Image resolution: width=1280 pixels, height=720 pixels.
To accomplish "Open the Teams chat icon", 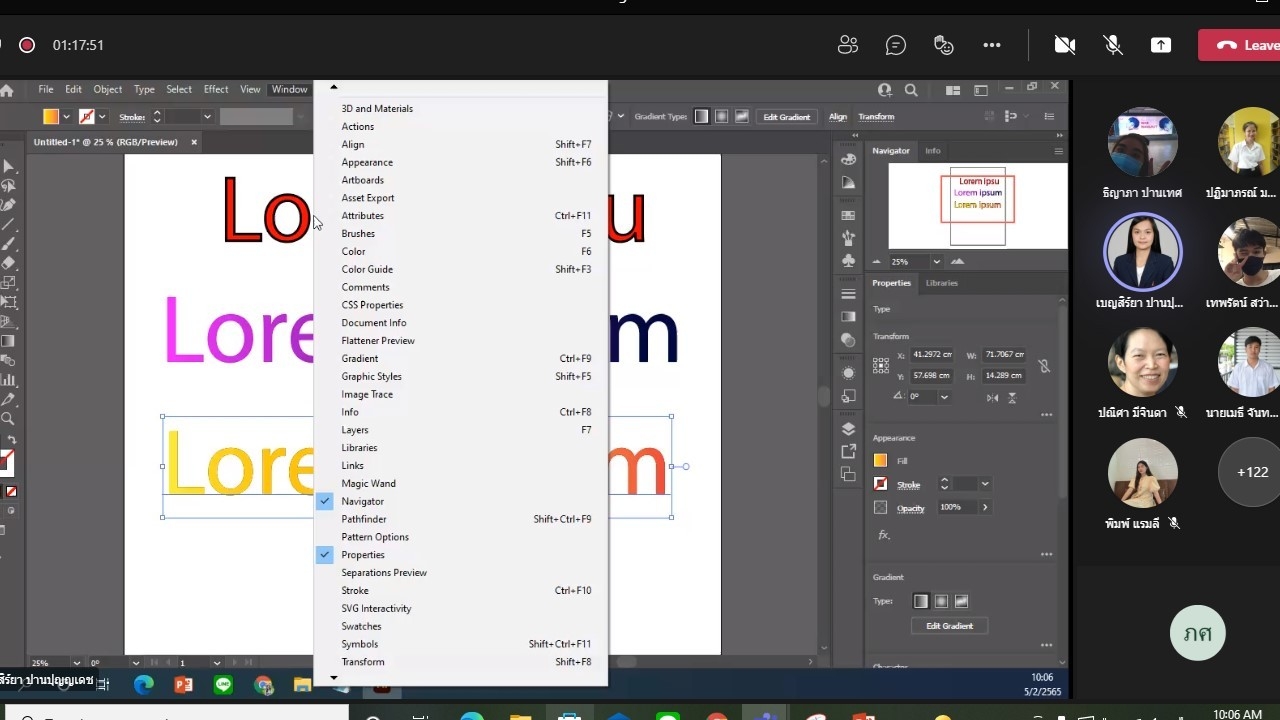I will 896,45.
